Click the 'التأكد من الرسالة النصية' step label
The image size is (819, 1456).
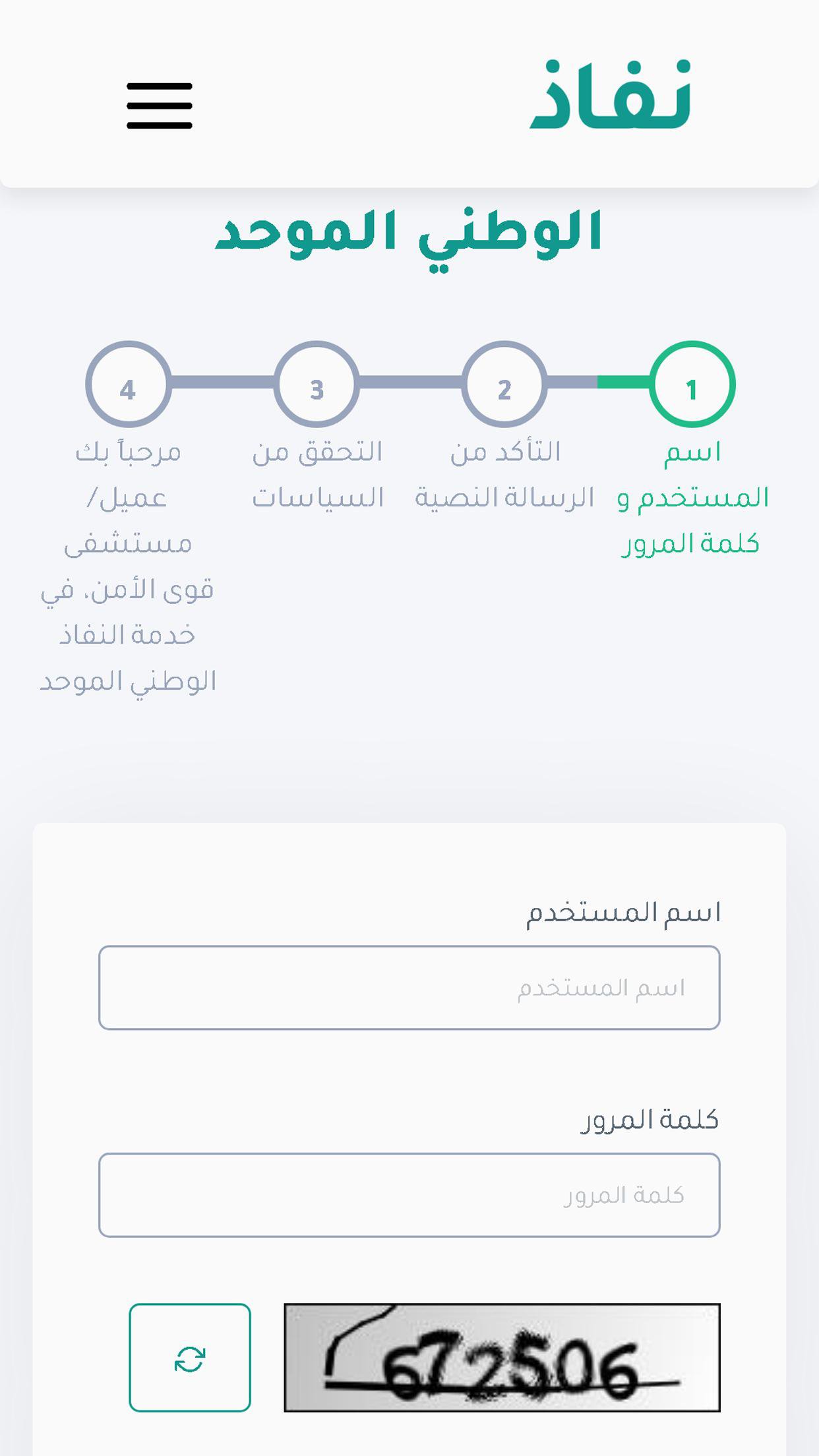(504, 475)
